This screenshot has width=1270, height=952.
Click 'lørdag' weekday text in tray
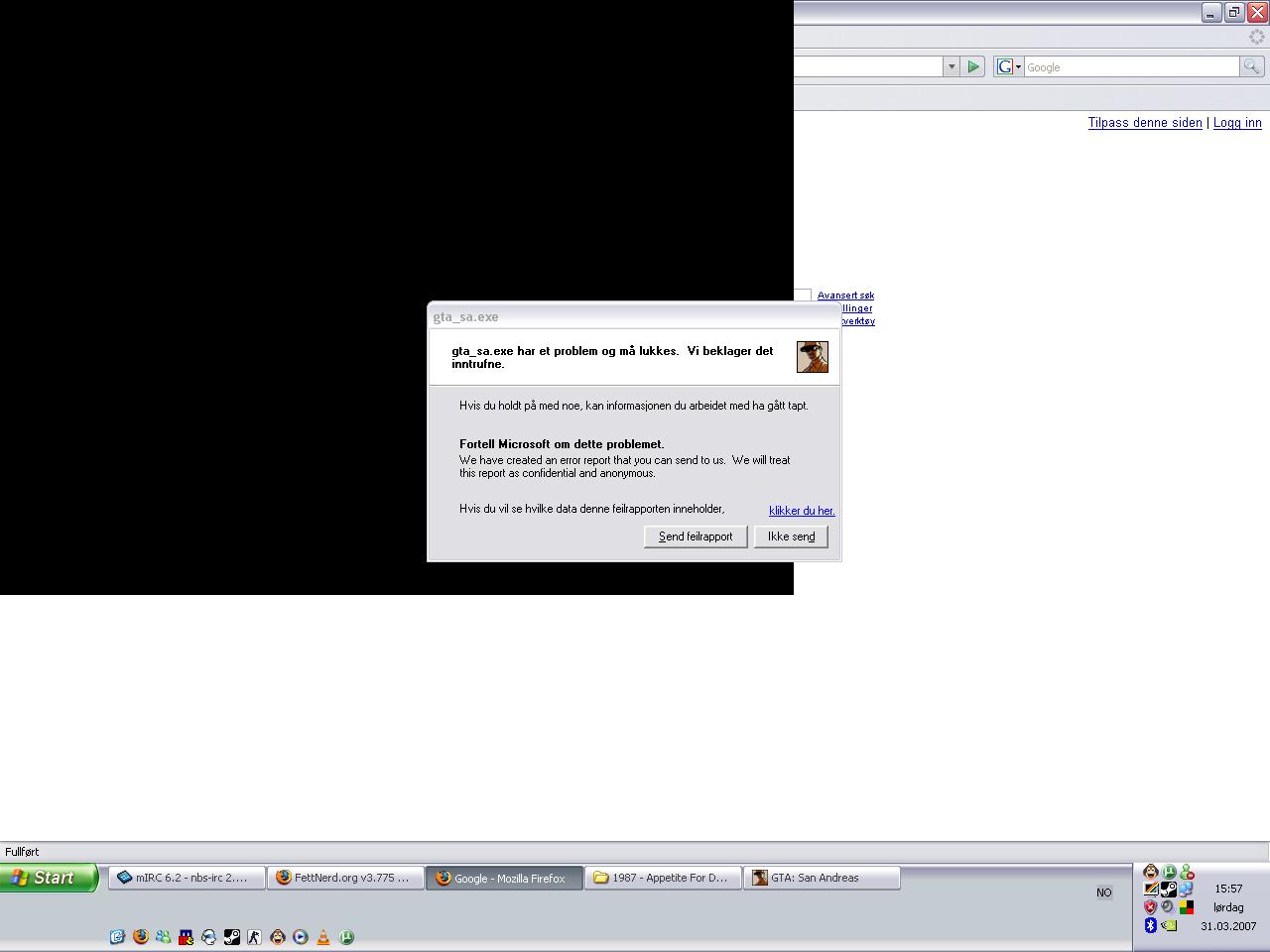[1228, 907]
